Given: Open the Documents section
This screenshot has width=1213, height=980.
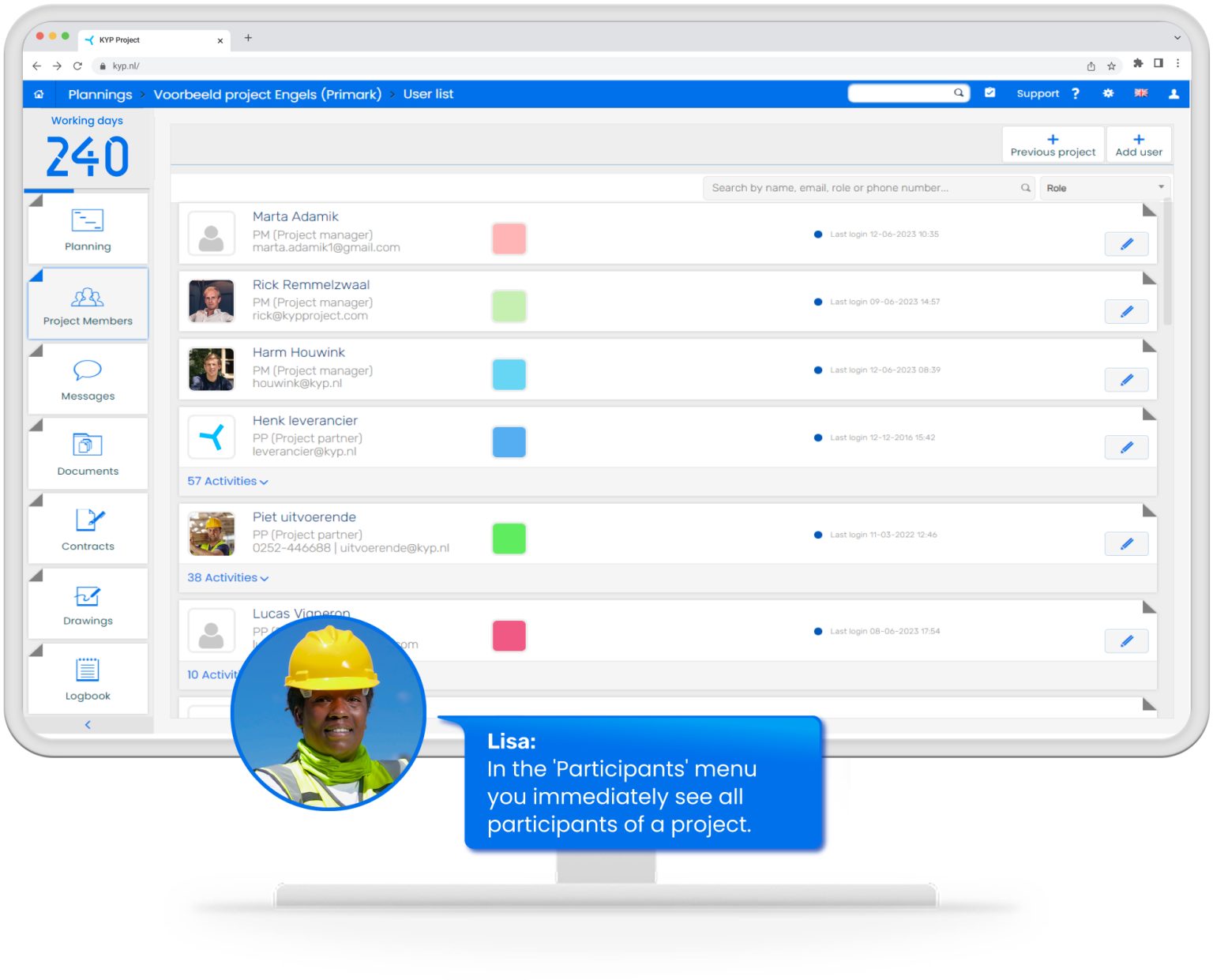Looking at the screenshot, I should [87, 454].
